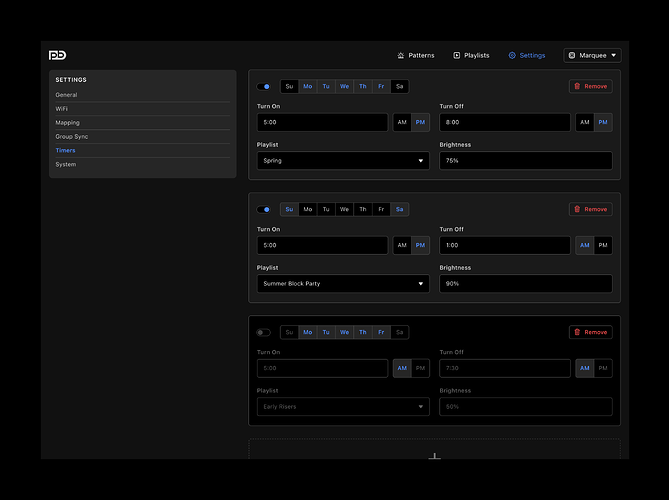
Task: Open the Playlists tab
Action: 471,55
